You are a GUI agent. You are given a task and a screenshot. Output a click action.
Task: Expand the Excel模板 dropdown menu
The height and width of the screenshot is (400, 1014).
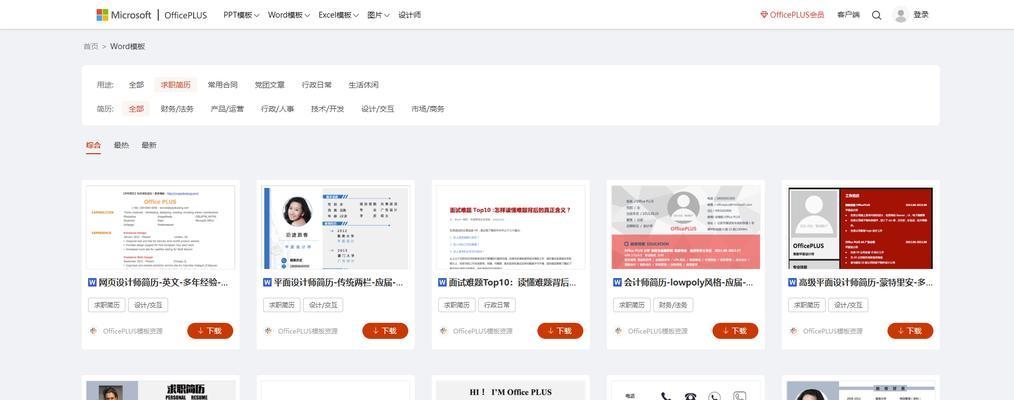coord(338,15)
